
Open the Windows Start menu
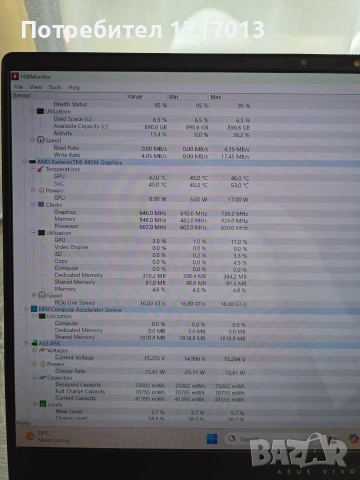click(212, 438)
